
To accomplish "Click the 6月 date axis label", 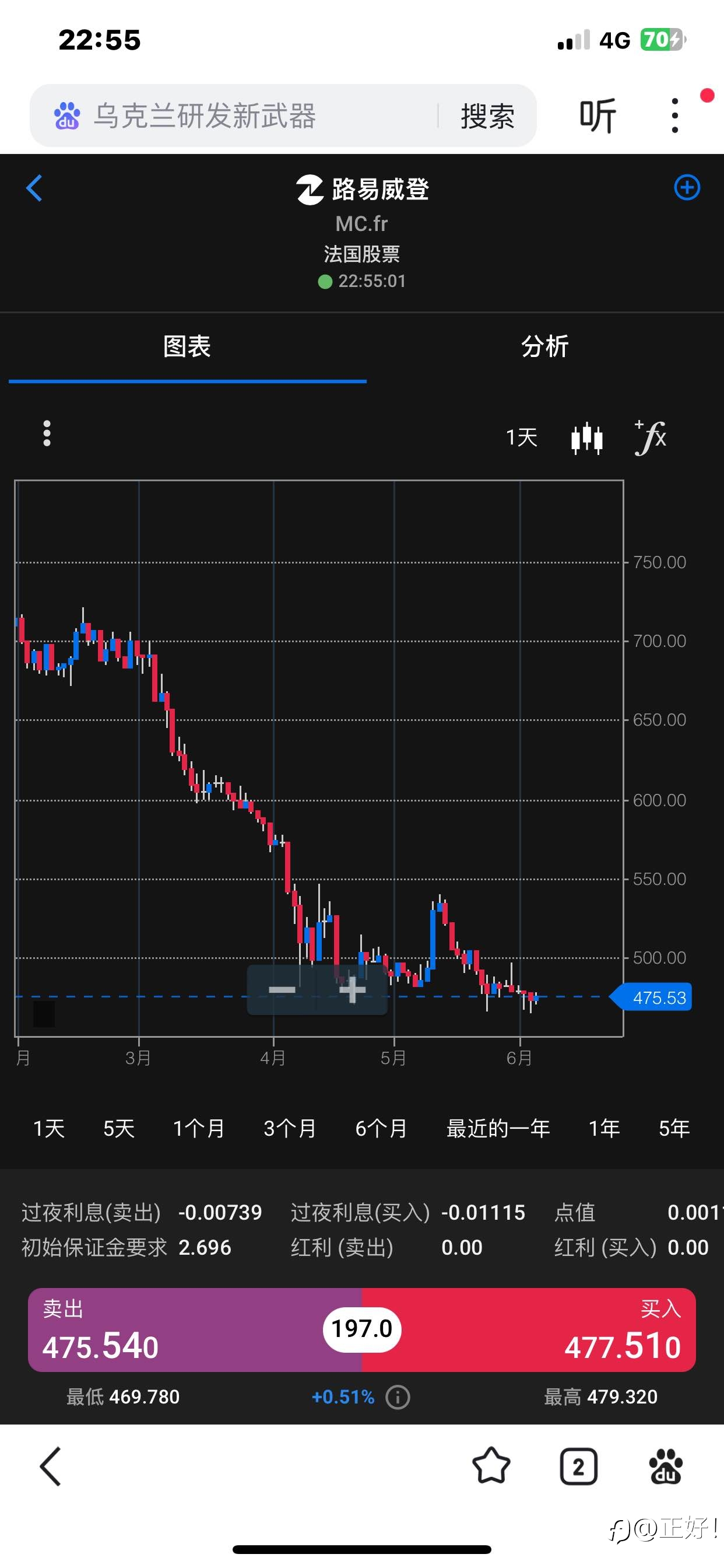I will pos(519,1058).
